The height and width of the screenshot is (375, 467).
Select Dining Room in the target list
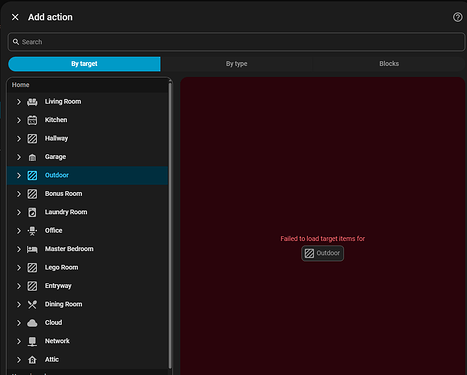(63, 304)
